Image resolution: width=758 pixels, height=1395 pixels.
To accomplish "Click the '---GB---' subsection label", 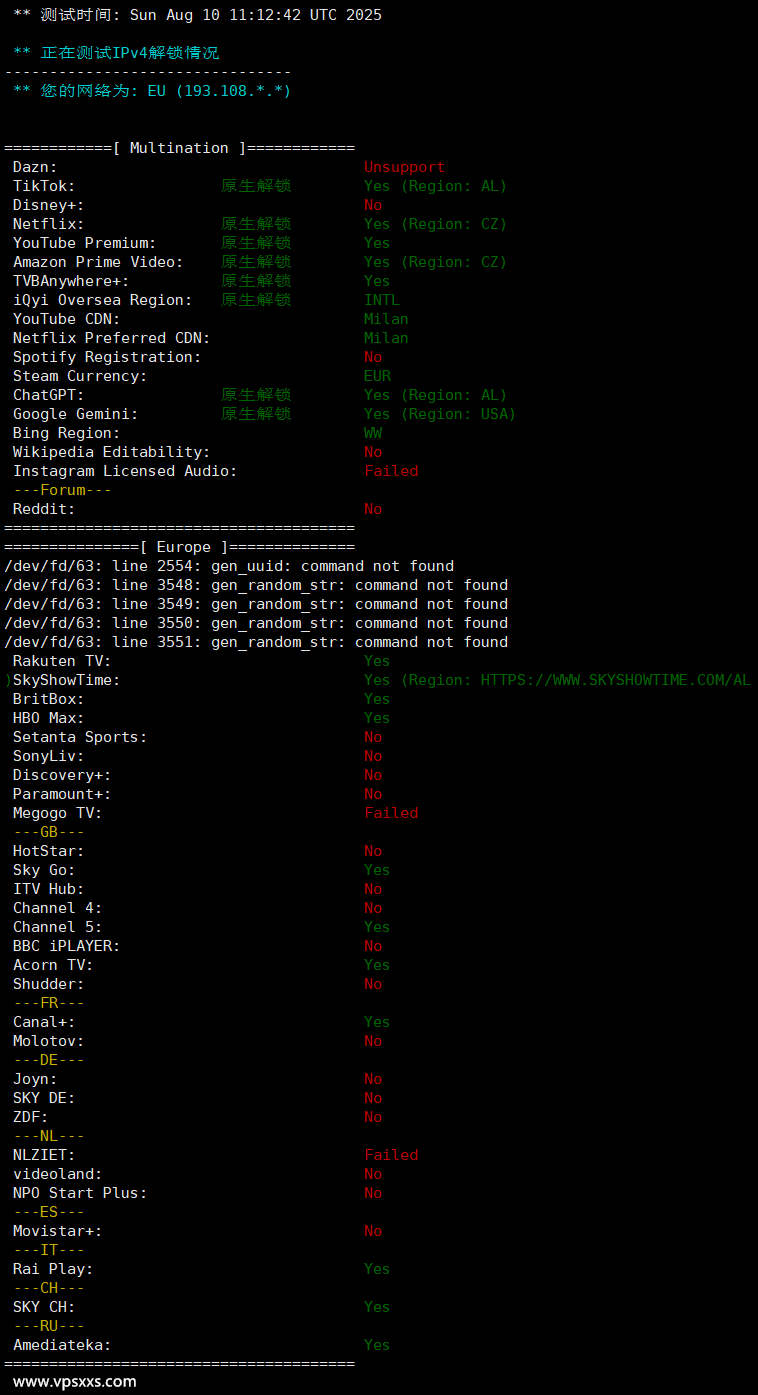I will (x=49, y=832).
